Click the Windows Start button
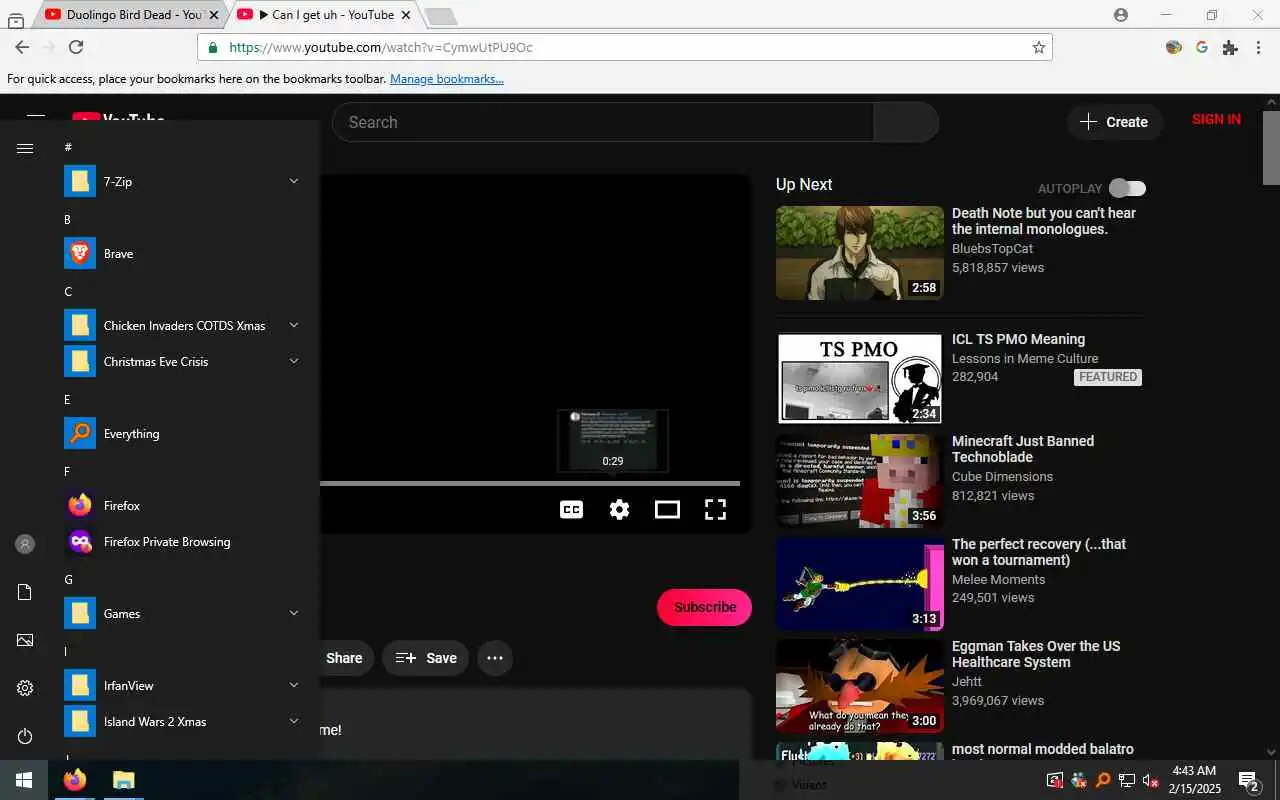This screenshot has height=800, width=1280. [24, 780]
